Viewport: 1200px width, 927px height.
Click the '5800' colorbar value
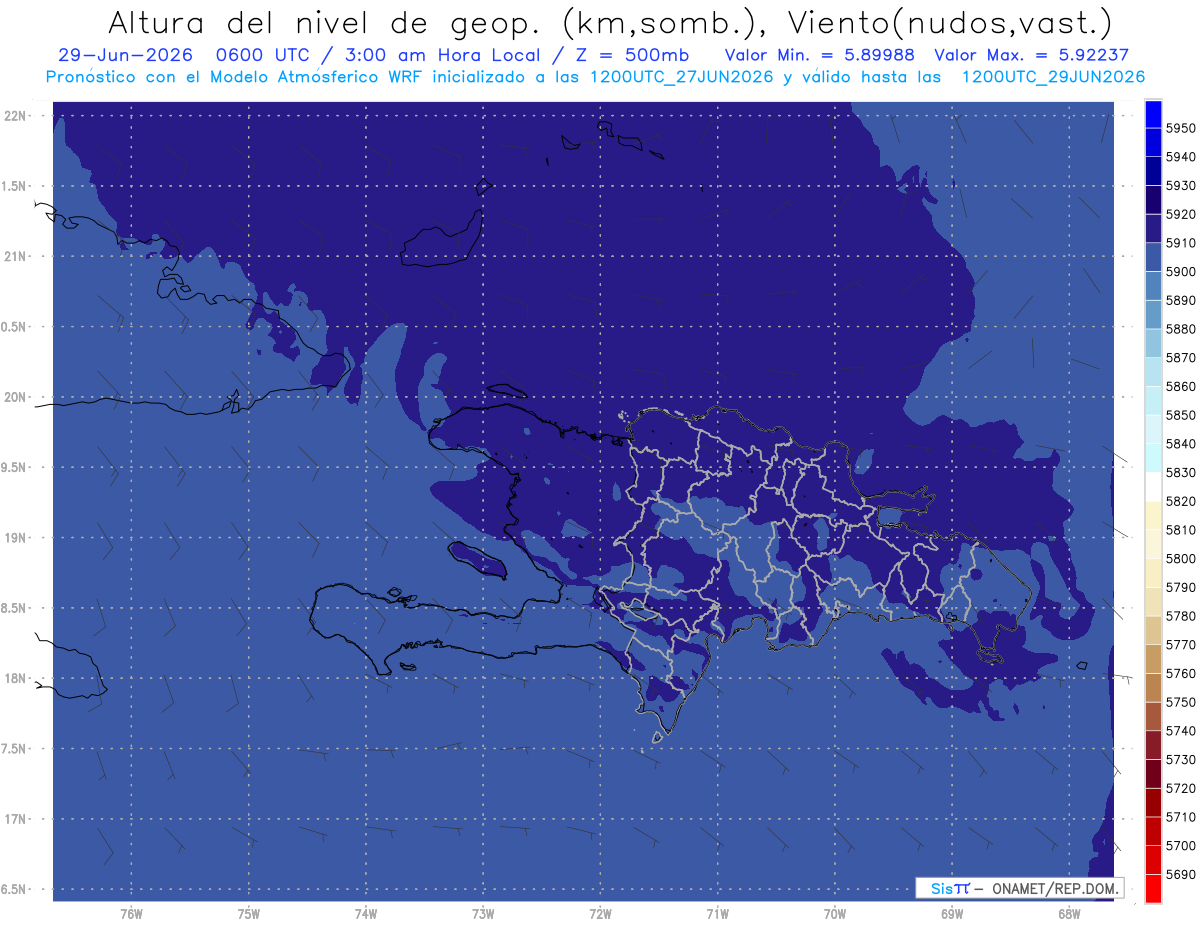point(1181,558)
